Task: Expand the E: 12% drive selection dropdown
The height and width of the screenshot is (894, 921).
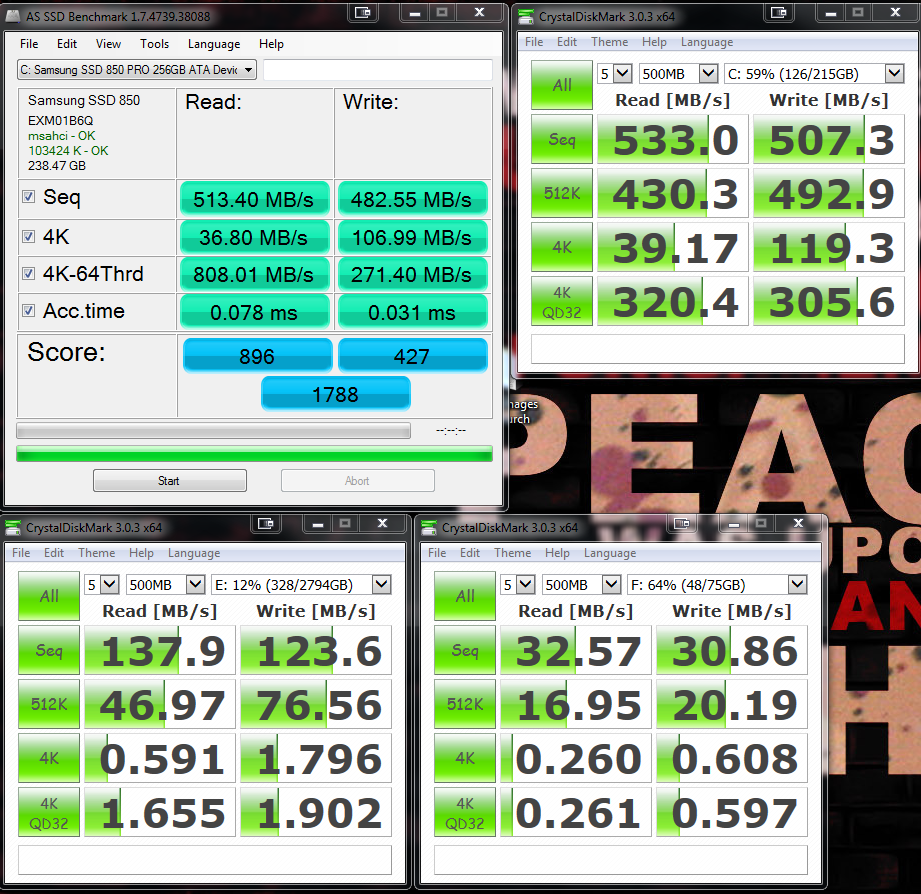Action: point(381,584)
